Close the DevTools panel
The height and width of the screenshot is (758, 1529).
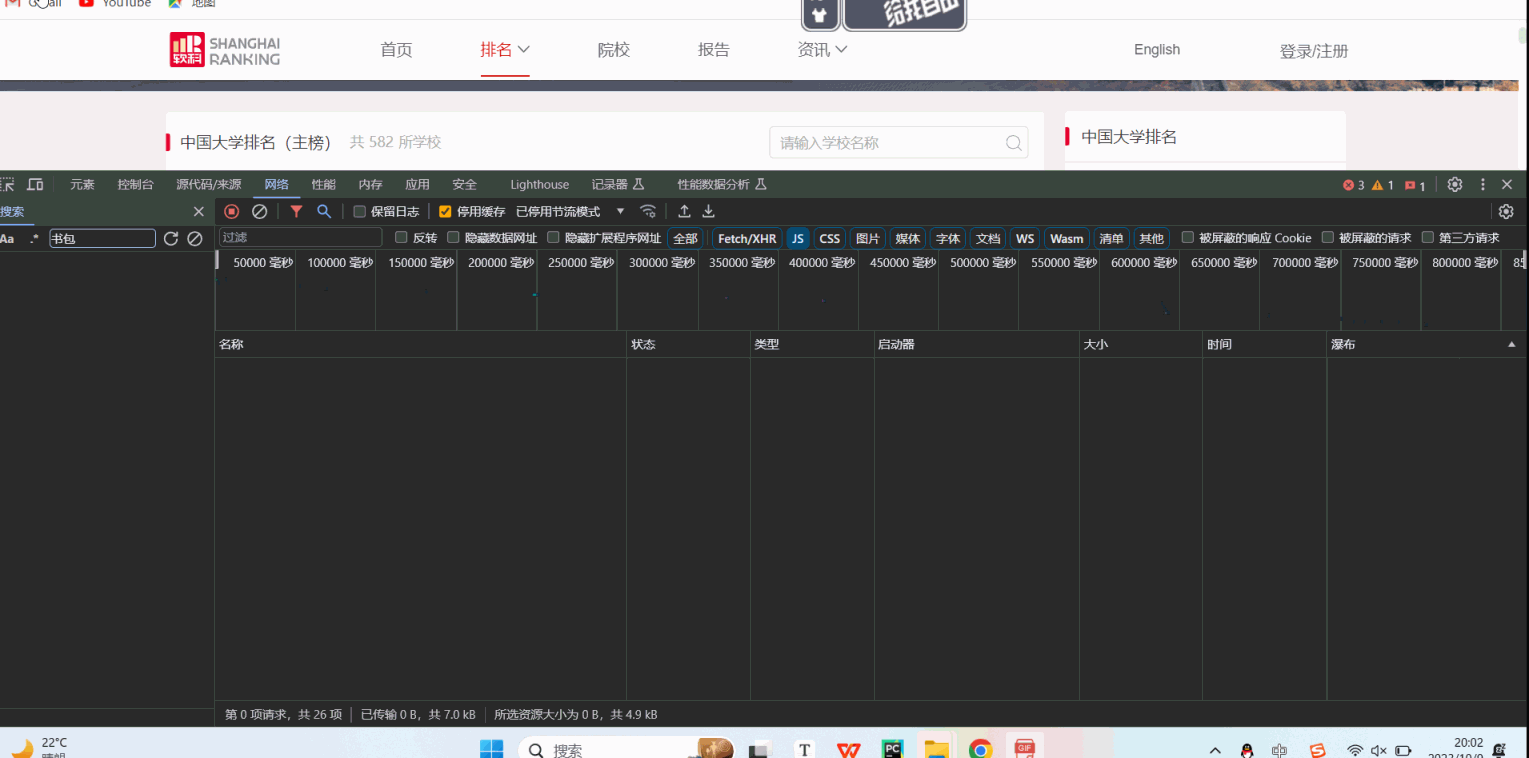click(1507, 185)
